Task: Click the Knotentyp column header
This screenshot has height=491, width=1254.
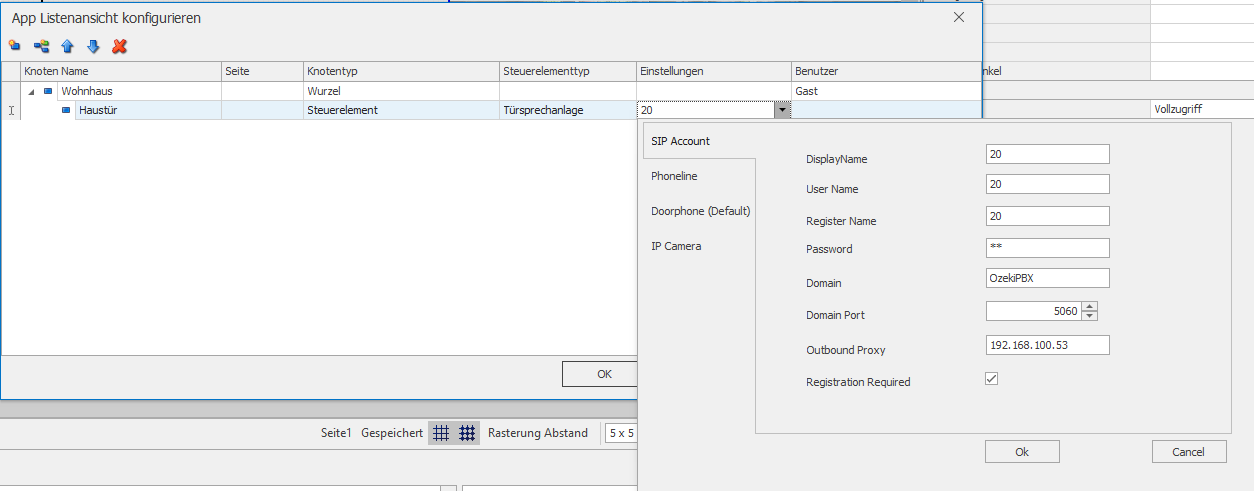Action: [401, 71]
